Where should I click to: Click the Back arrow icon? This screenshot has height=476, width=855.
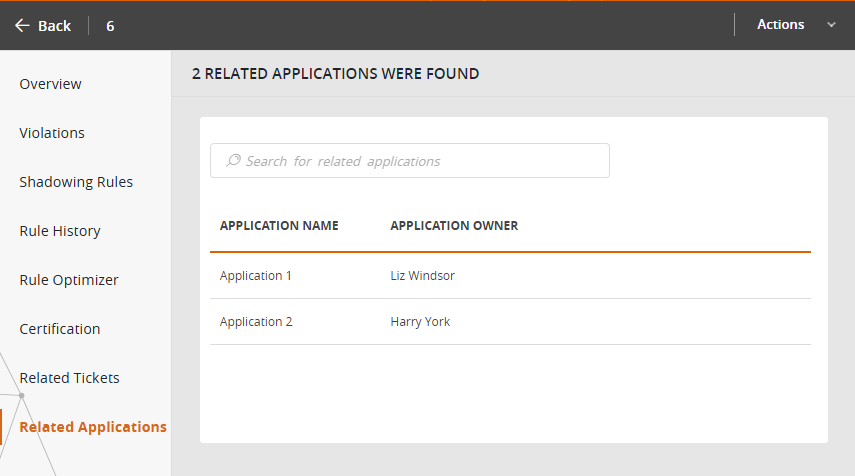click(22, 26)
